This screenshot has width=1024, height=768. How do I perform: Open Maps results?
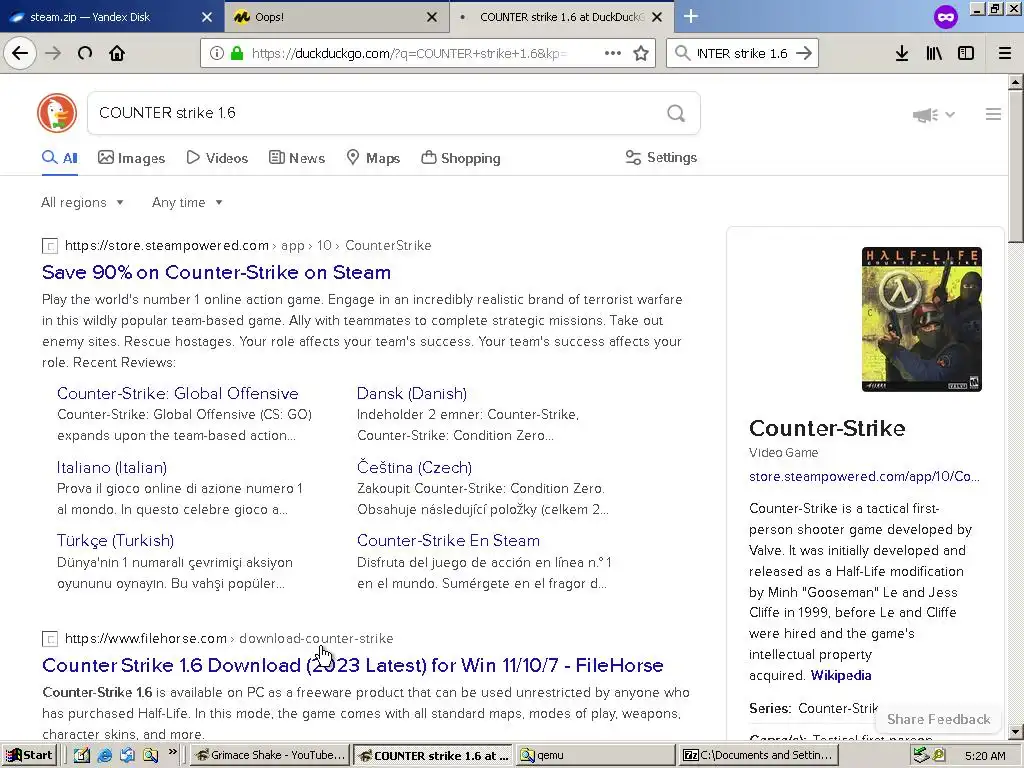[x=373, y=158]
